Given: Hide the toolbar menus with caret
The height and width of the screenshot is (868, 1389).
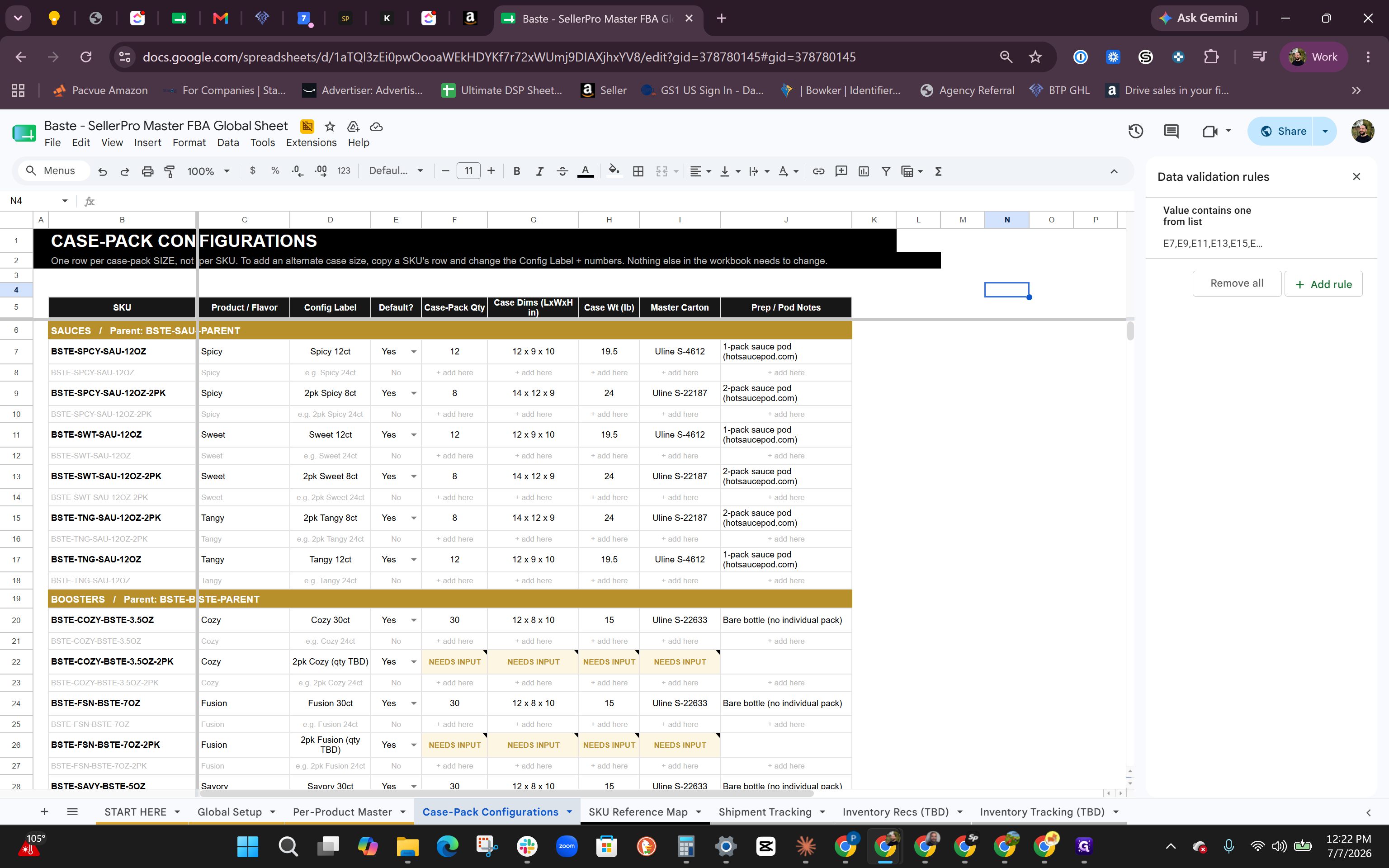Looking at the screenshot, I should tap(1114, 171).
